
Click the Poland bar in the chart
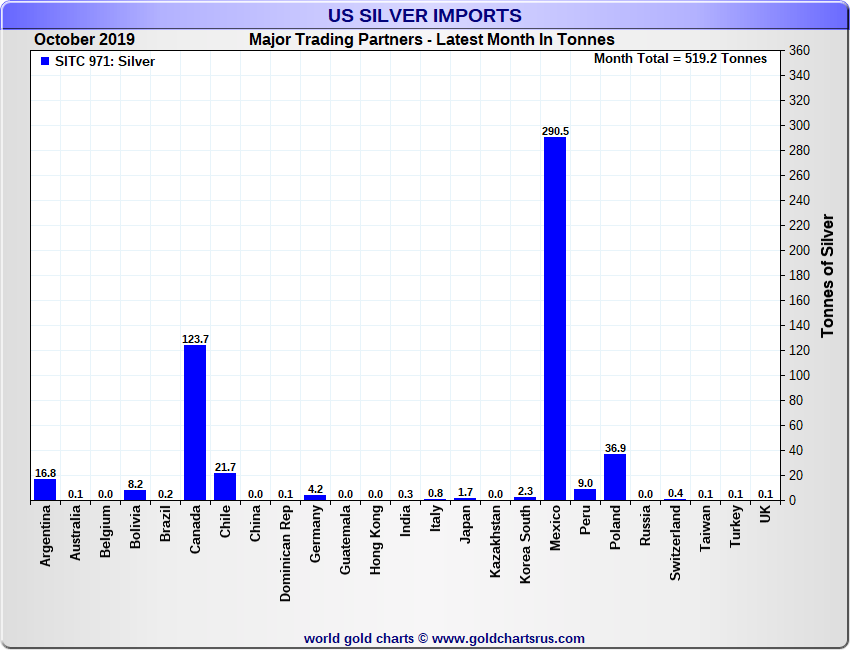pos(615,477)
